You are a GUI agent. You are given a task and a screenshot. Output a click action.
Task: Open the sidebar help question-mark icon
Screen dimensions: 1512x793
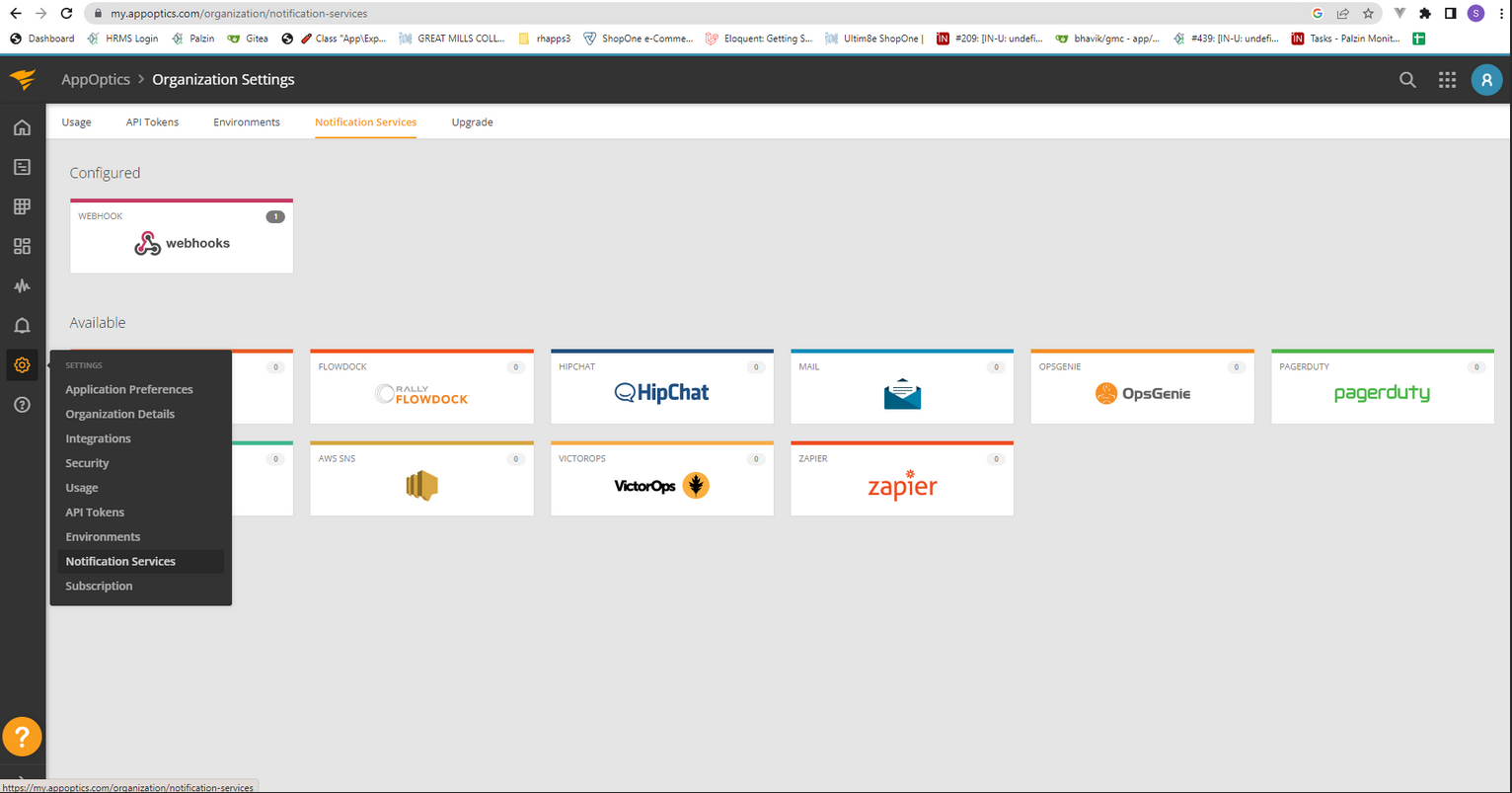(22, 404)
